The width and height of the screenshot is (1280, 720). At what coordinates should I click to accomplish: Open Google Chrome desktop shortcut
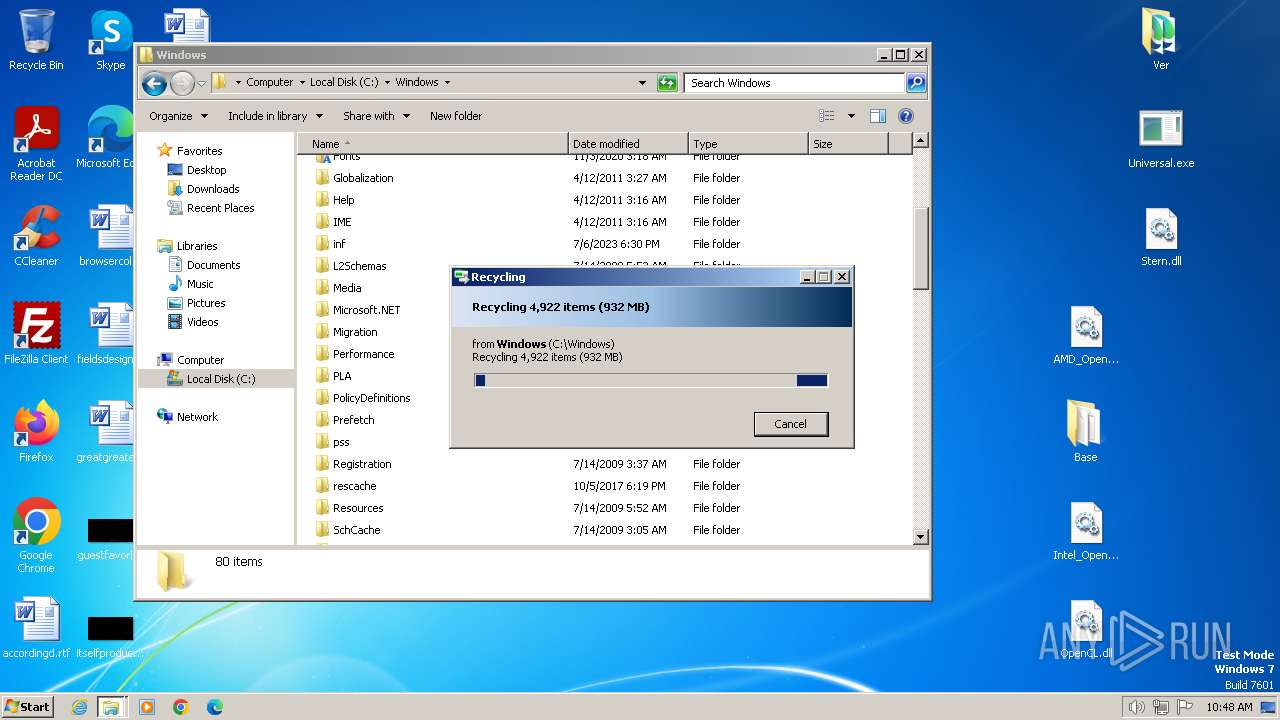pos(36,536)
